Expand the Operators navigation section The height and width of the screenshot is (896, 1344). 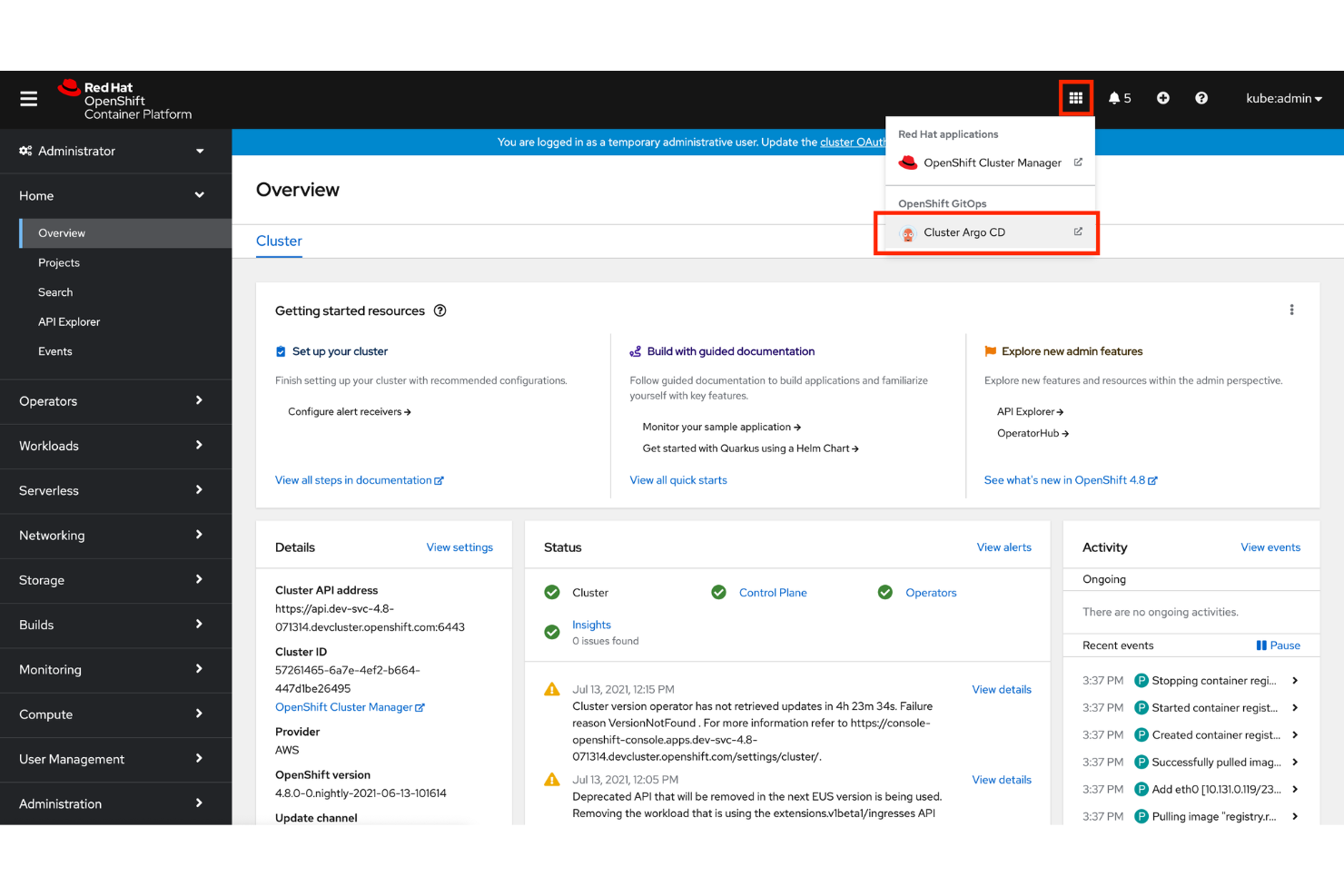tap(116, 401)
